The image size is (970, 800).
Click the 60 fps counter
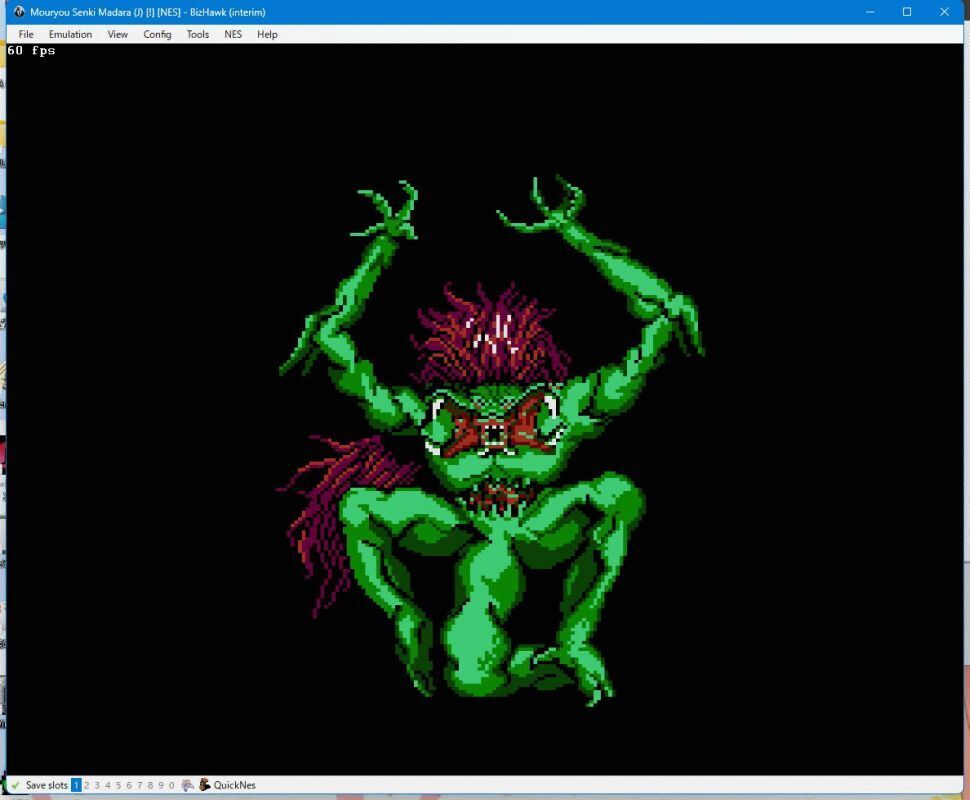point(31,51)
